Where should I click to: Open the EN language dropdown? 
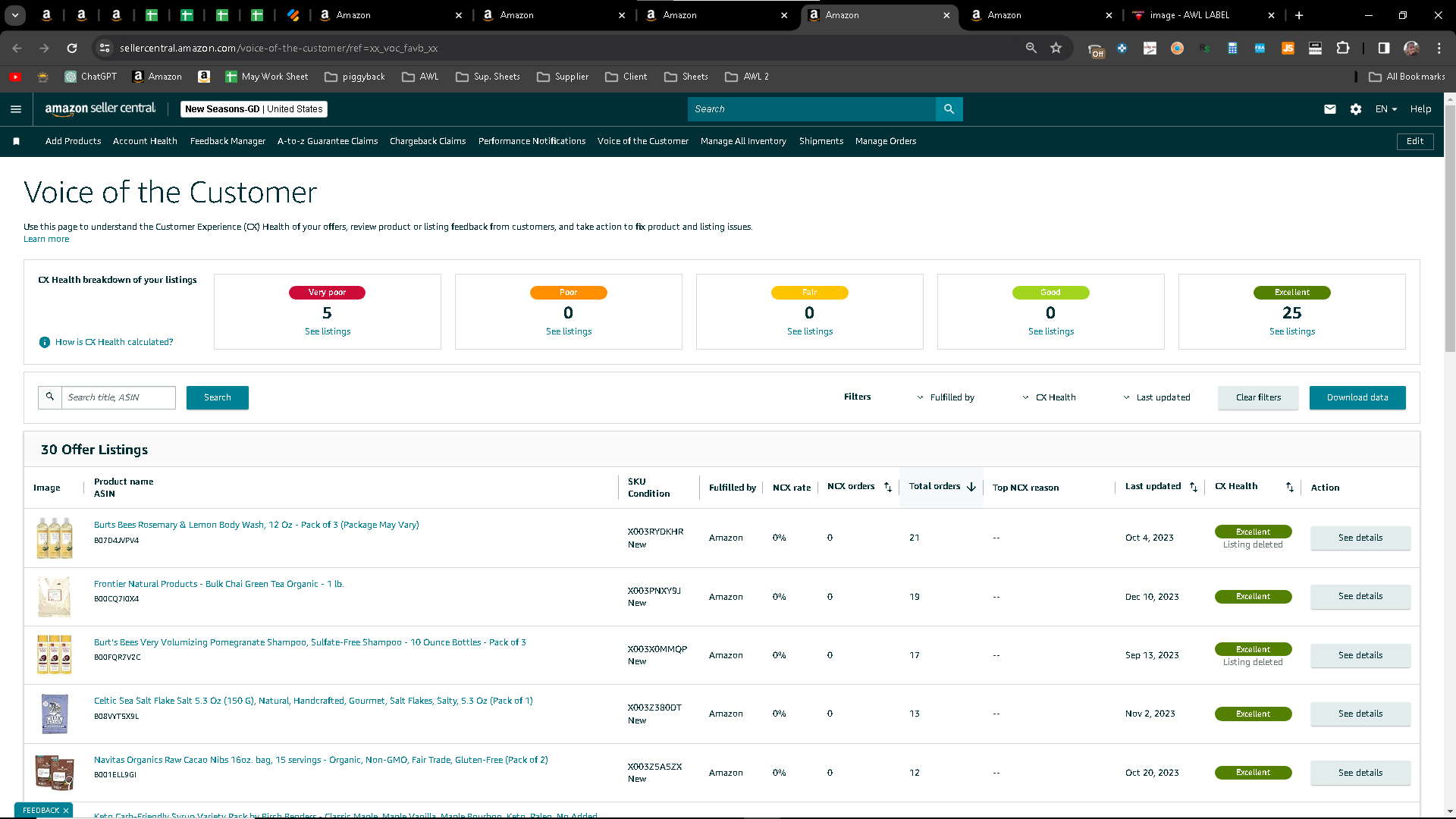[x=1386, y=109]
